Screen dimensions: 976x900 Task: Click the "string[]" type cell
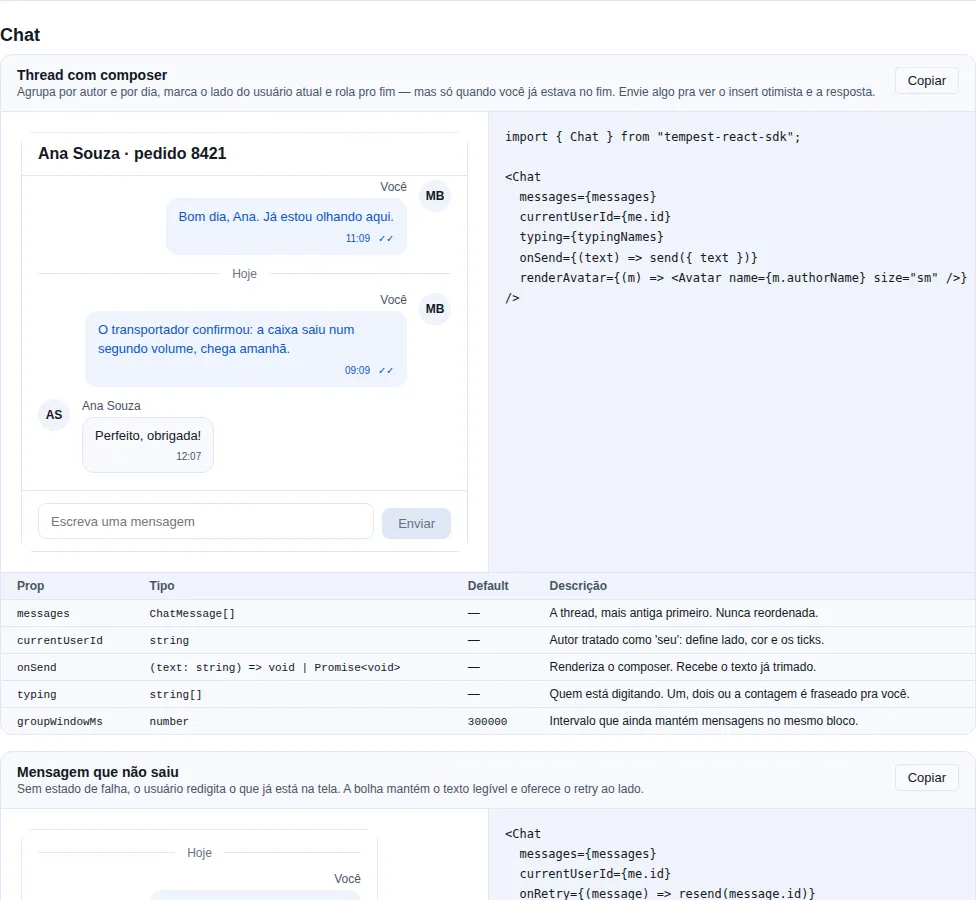click(176, 695)
